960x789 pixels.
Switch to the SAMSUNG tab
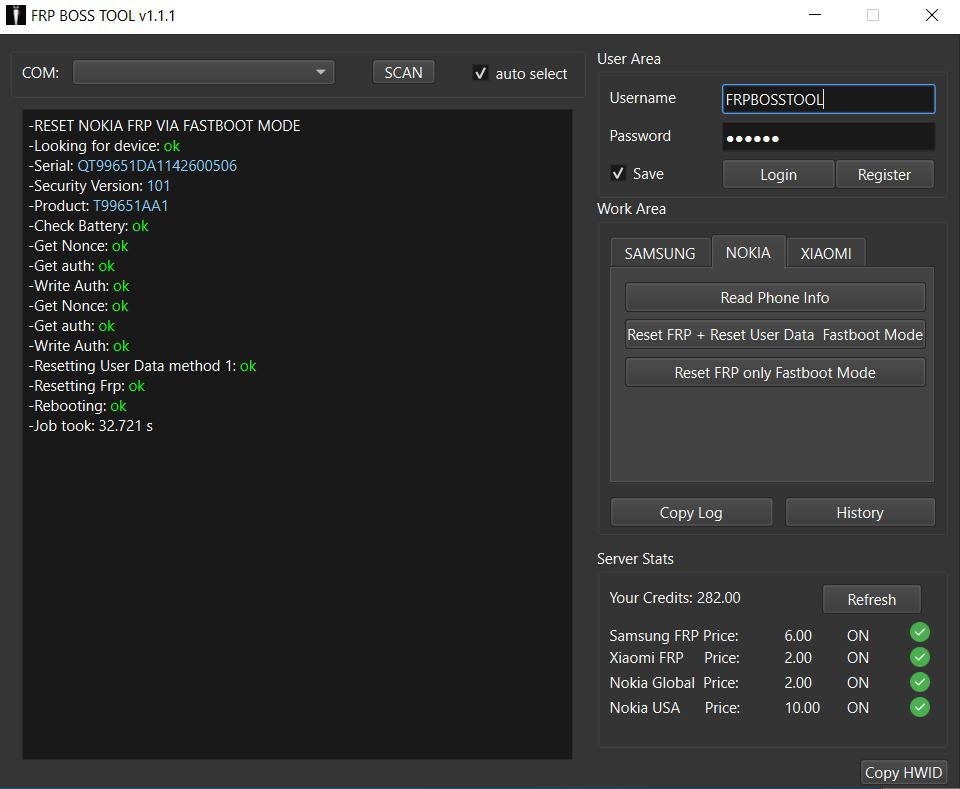(659, 253)
